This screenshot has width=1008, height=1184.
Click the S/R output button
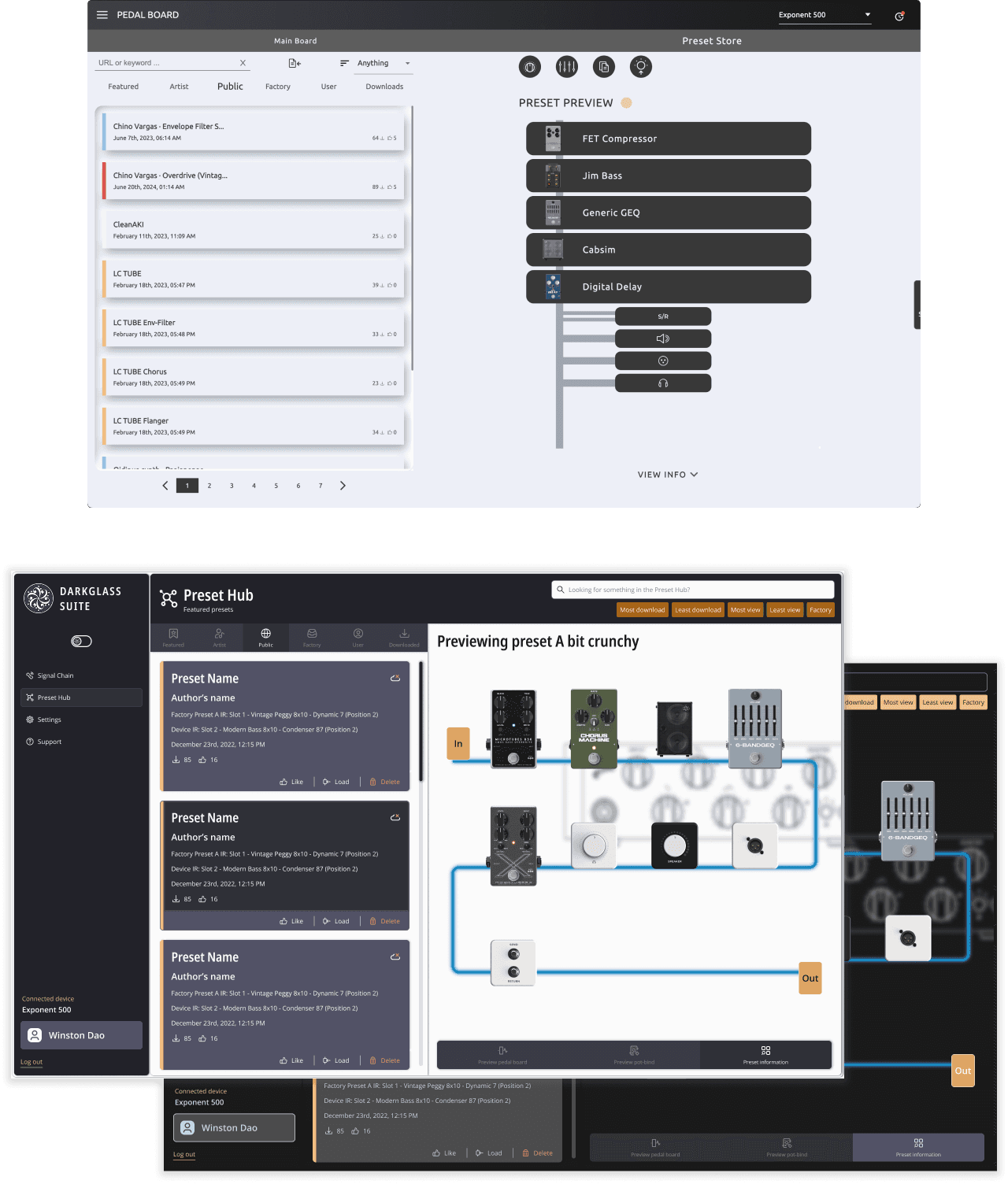[663, 316]
